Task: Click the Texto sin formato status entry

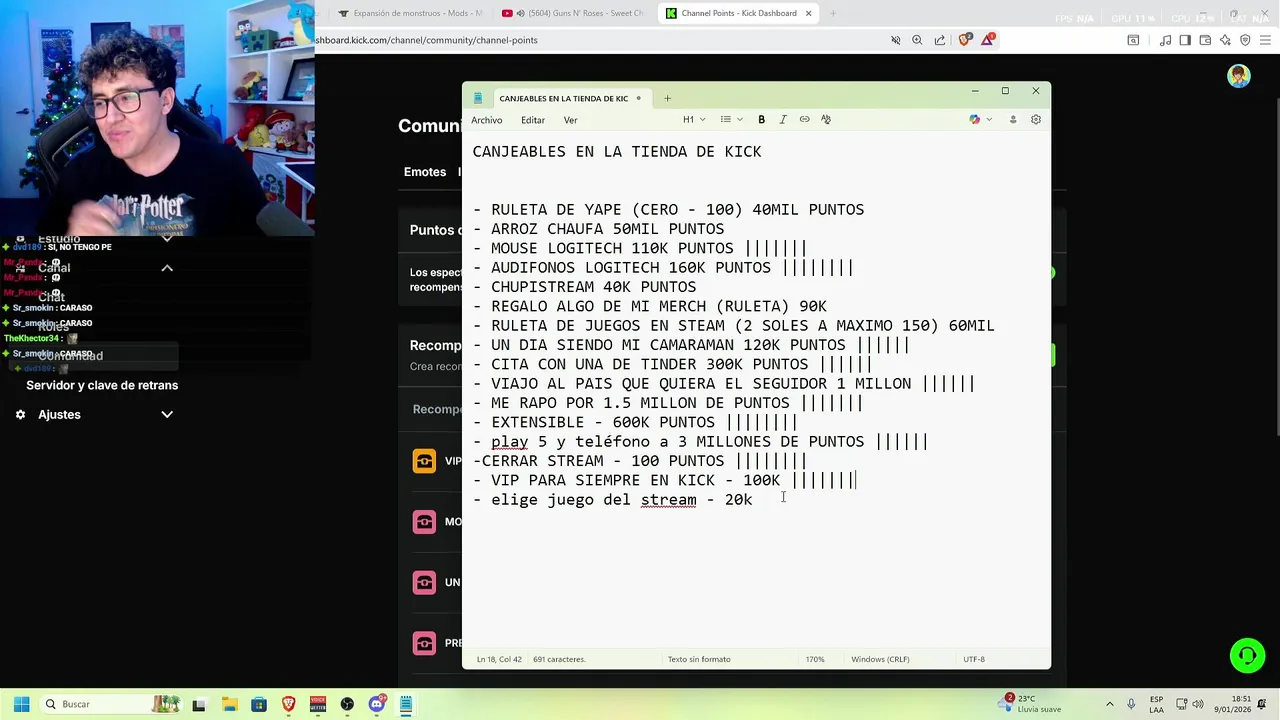Action: click(699, 659)
